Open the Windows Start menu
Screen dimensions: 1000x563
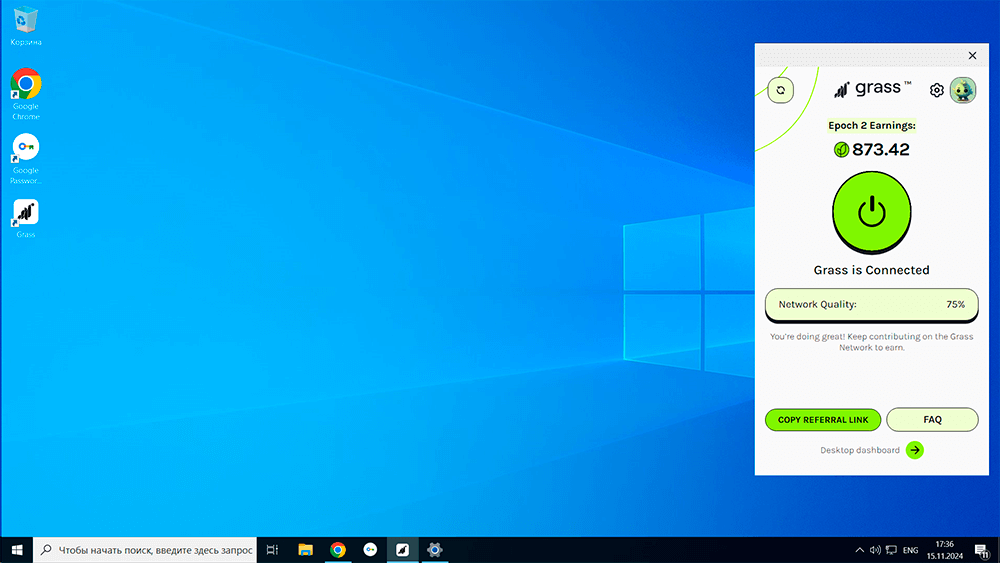[17, 550]
